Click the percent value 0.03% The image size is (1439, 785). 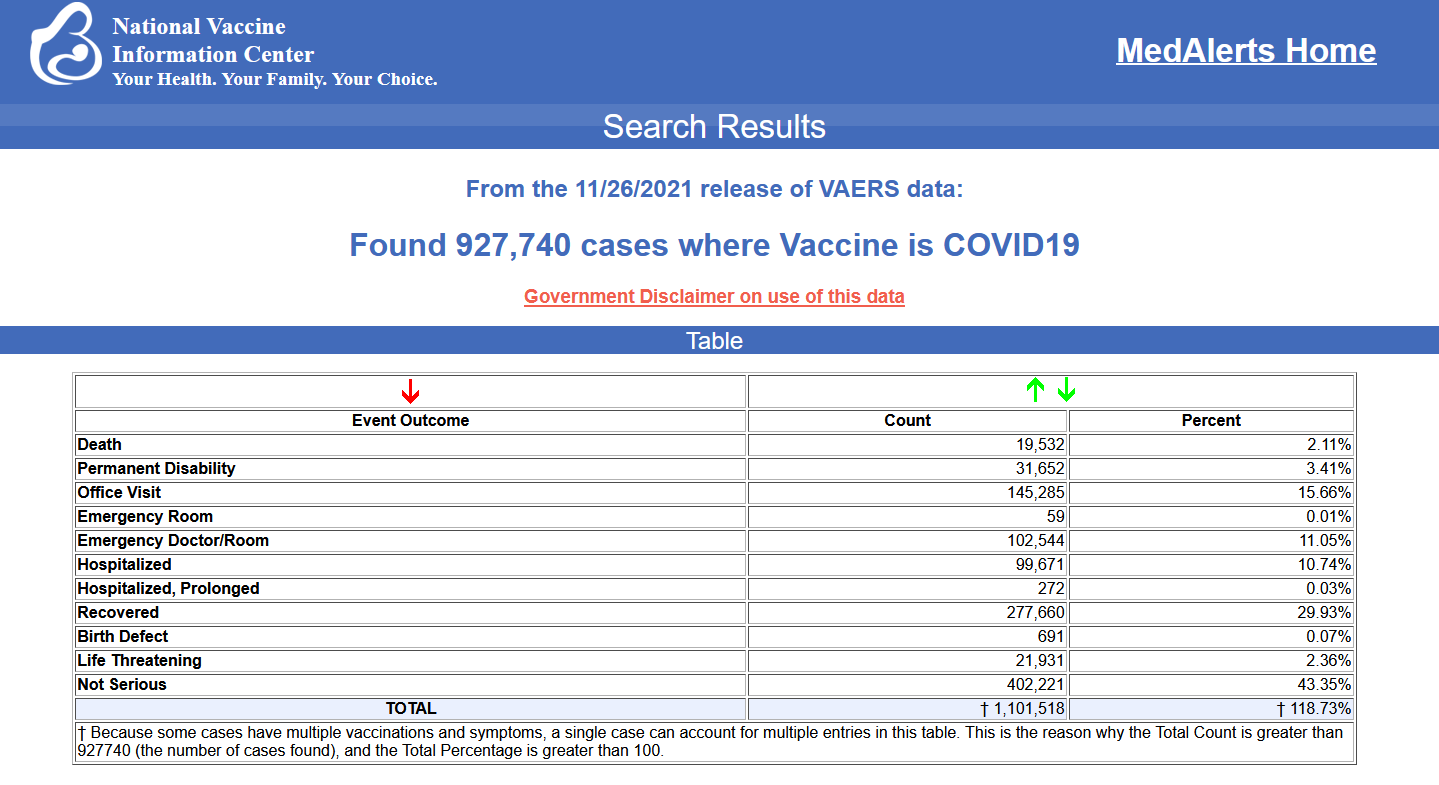click(1330, 588)
